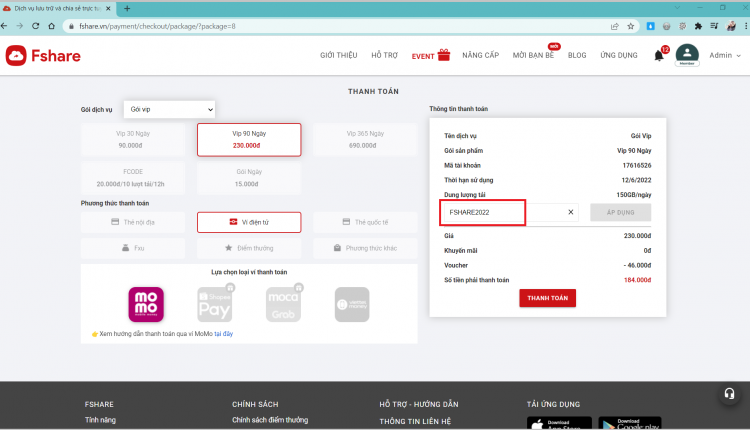Image resolution: width=750 pixels, height=430 pixels.
Task: Select Thẻ nội địa payment method
Action: point(132,222)
